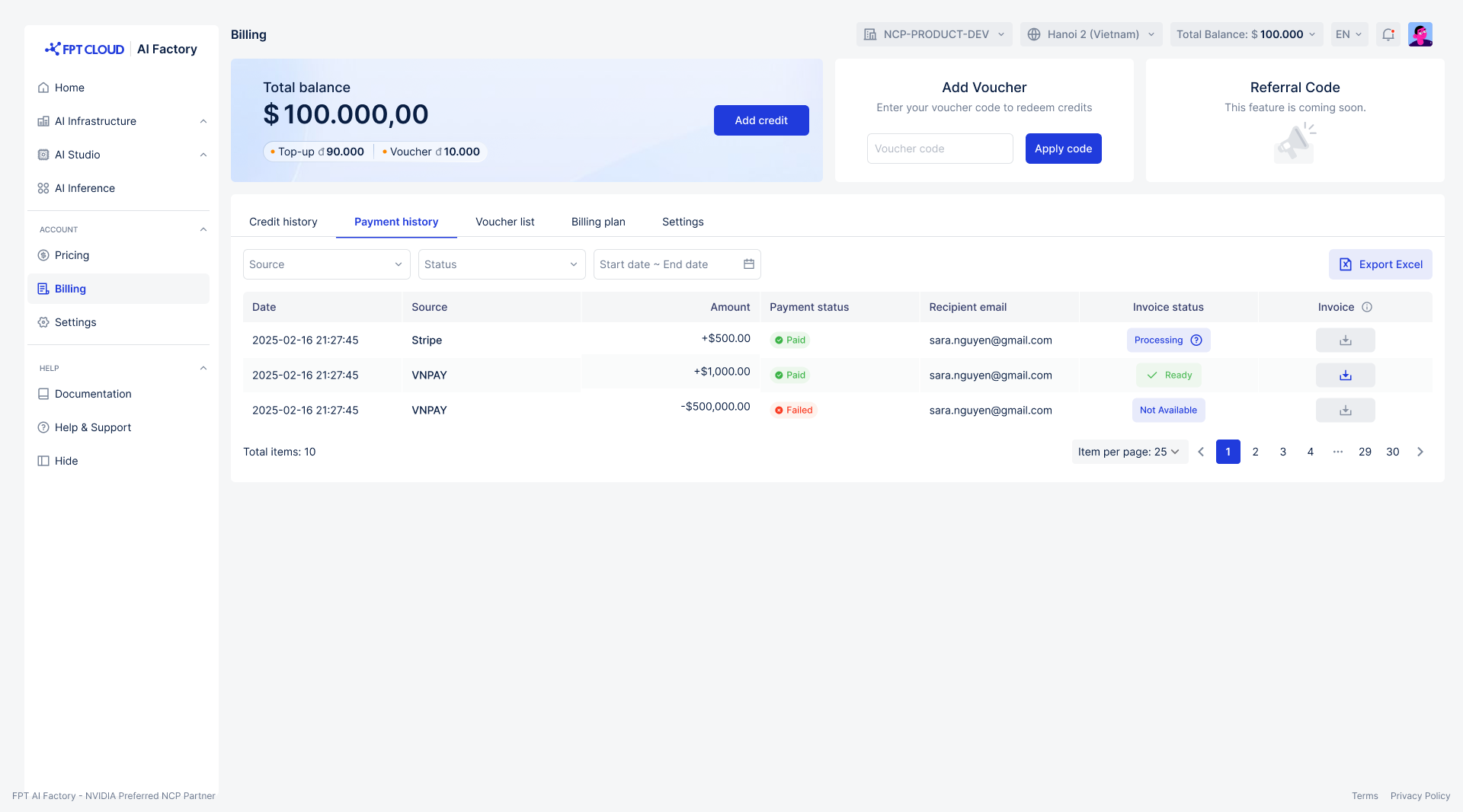Download invoice for the Stripe payment

(x=1345, y=340)
